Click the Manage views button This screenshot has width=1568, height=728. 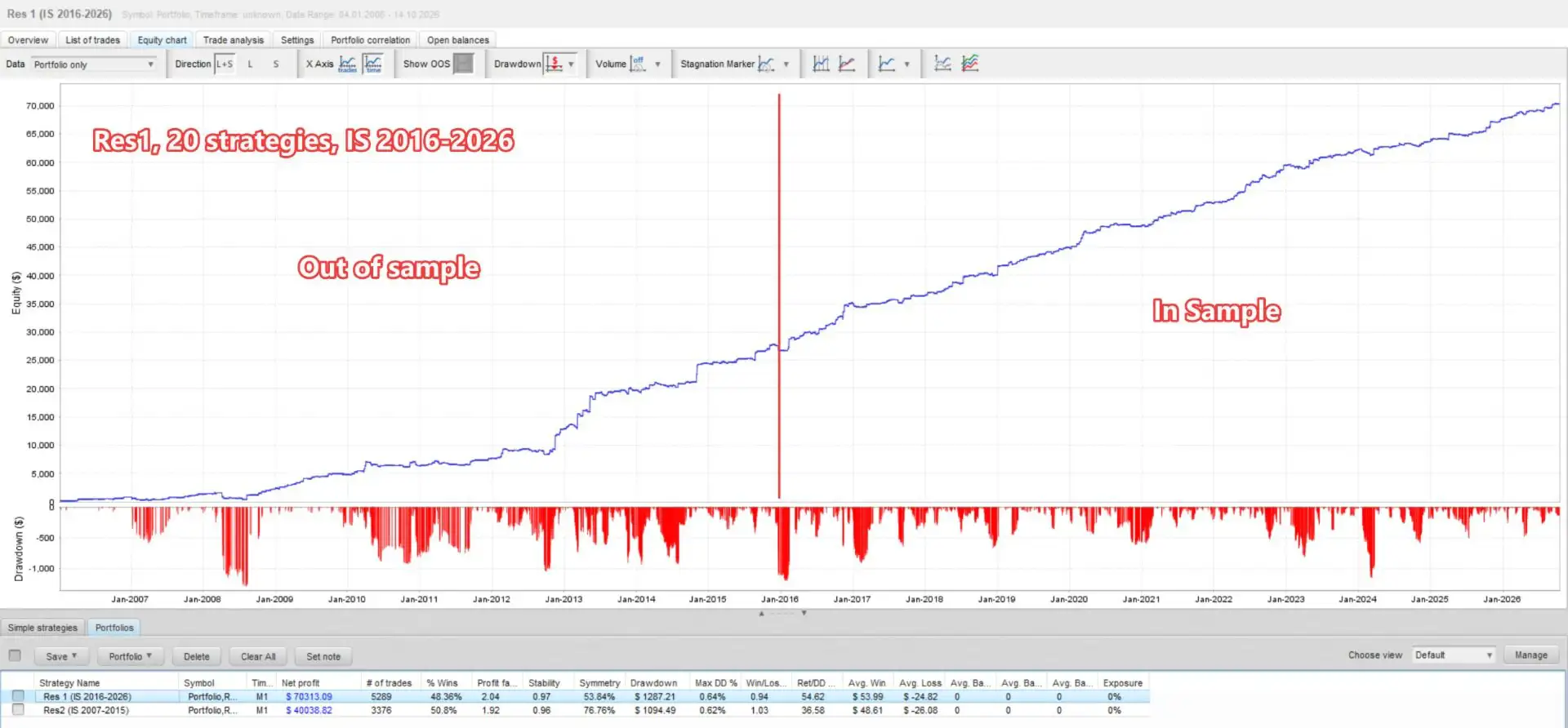pyautogui.click(x=1531, y=655)
